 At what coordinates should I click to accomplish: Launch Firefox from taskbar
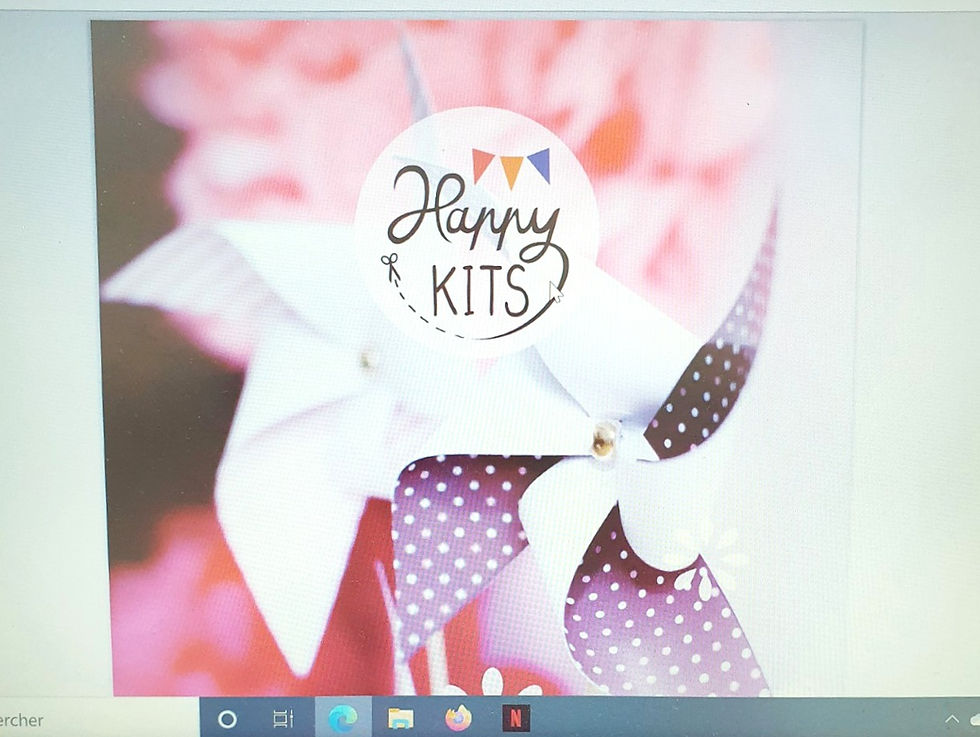coord(458,718)
